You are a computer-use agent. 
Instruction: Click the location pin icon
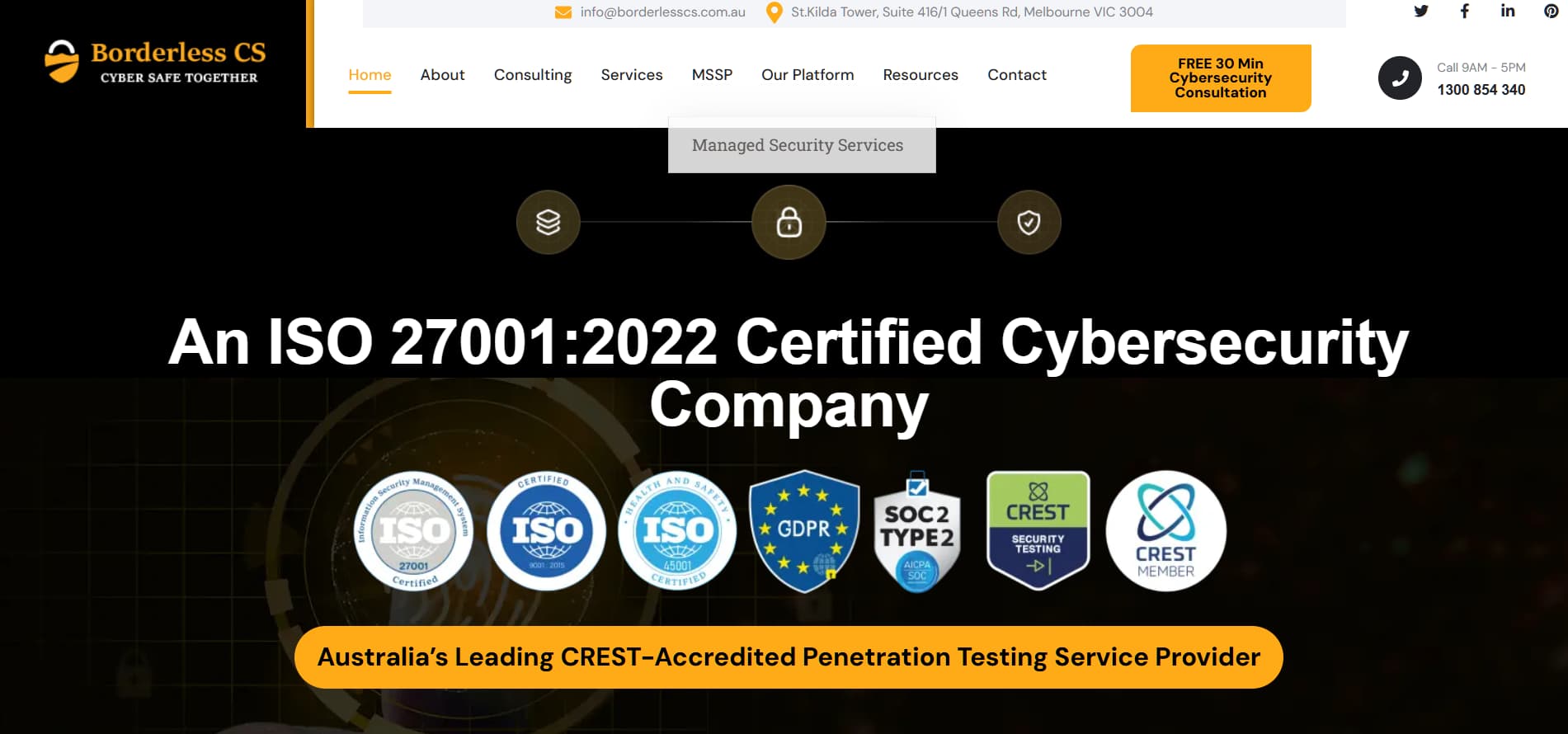pos(774,12)
